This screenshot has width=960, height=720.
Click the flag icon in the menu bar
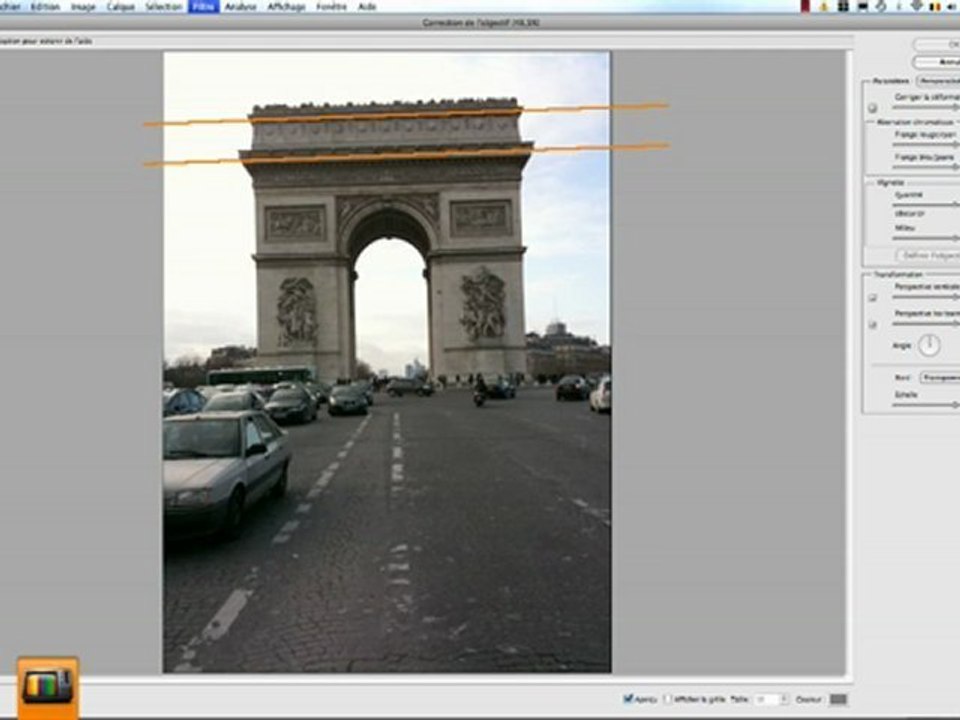(934, 6)
